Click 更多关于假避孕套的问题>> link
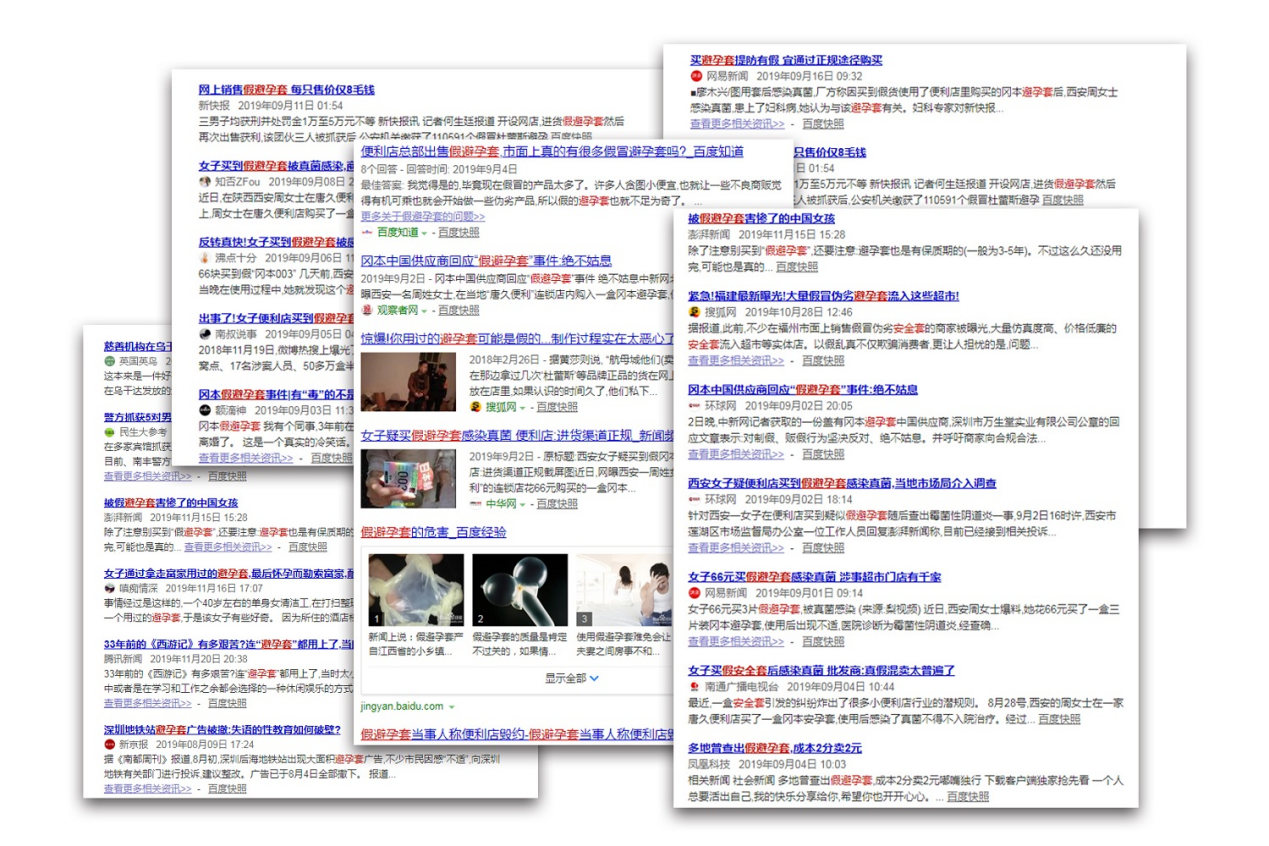The height and width of the screenshot is (846, 1269). point(422,216)
